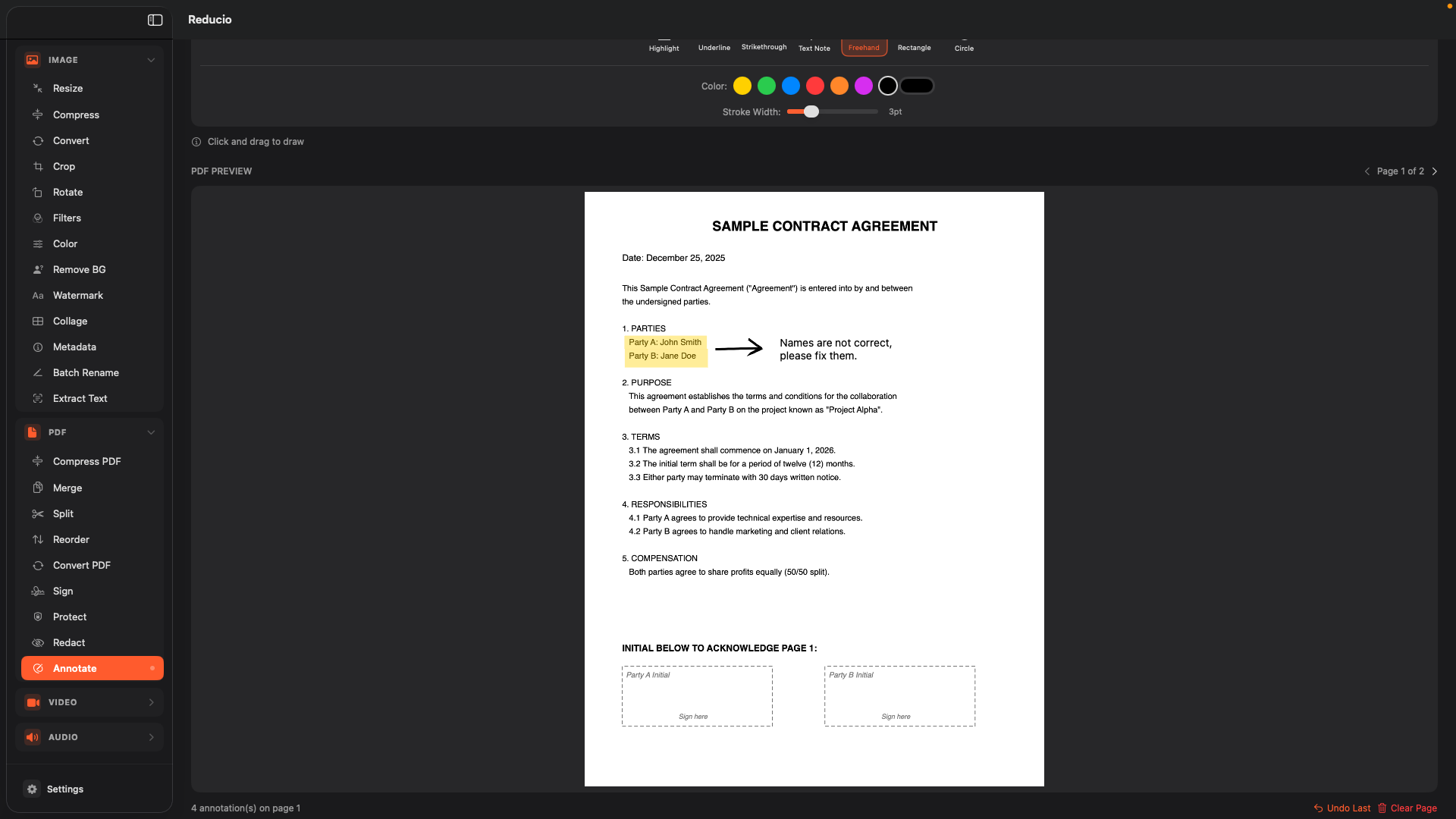Viewport: 1456px width, 819px height.
Task: Select the Text Note tool
Action: 814,44
